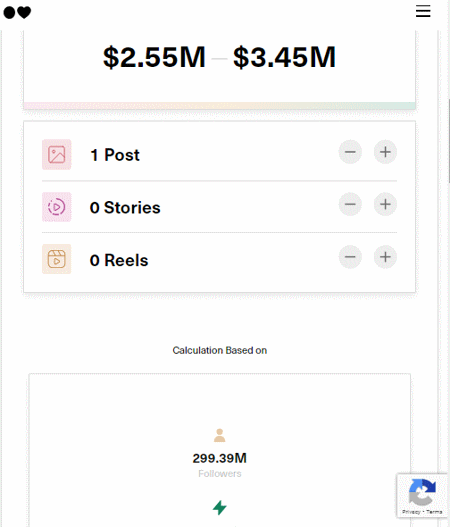Click the 299.39M followers count
450x527 pixels.
click(219, 458)
